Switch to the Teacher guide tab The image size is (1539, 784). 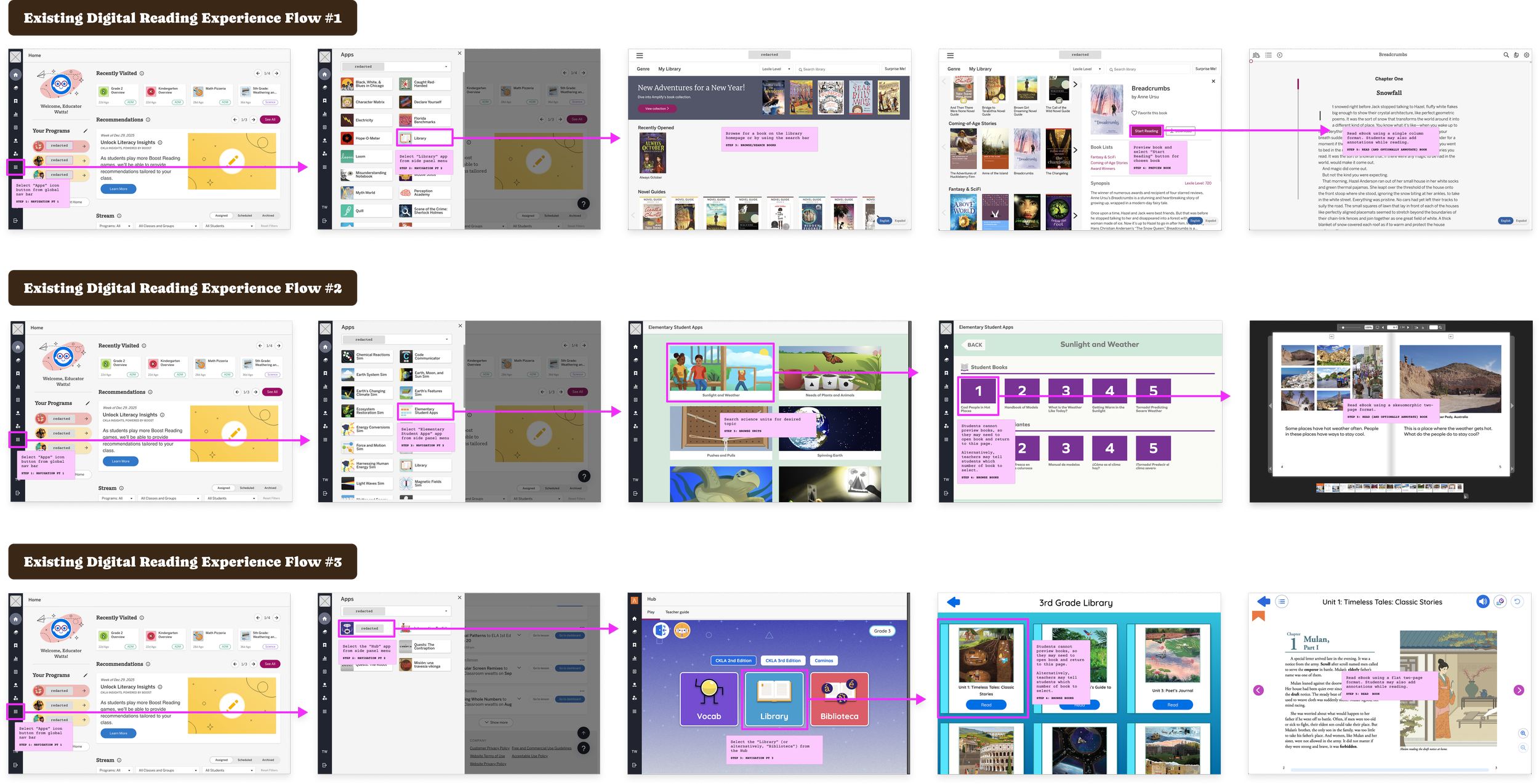click(x=677, y=612)
